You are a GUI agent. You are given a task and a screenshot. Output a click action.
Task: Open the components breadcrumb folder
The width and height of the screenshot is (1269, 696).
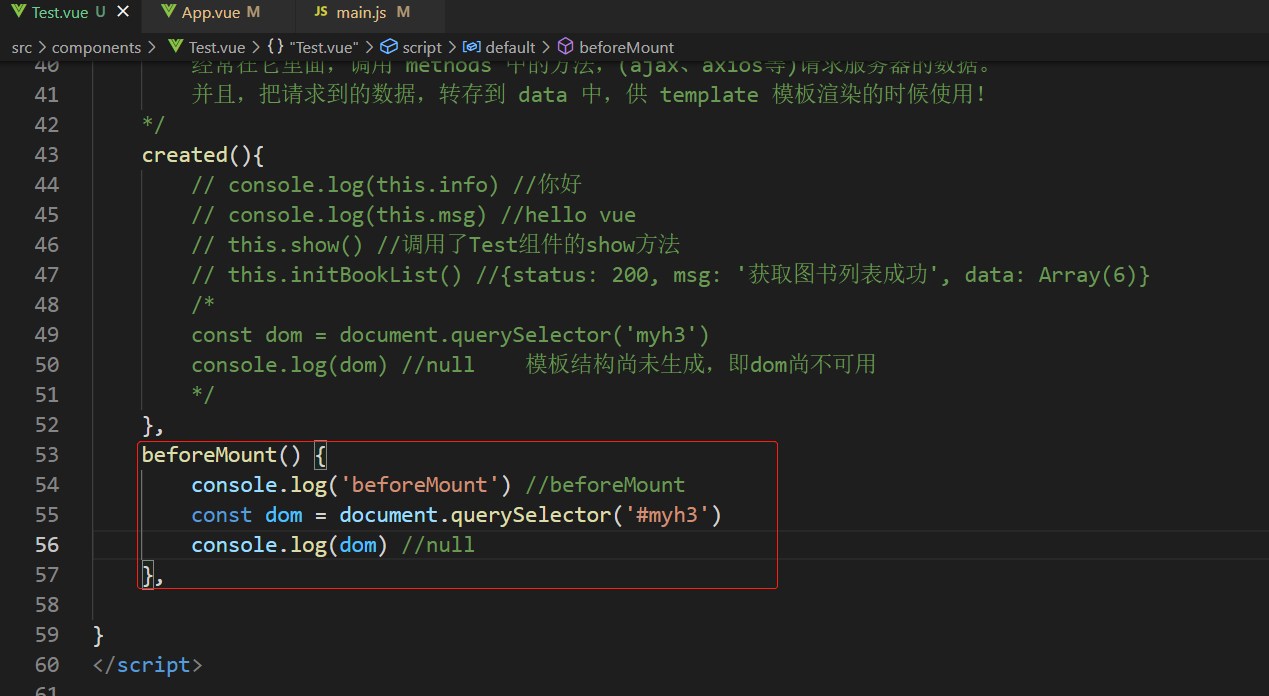pyautogui.click(x=96, y=47)
